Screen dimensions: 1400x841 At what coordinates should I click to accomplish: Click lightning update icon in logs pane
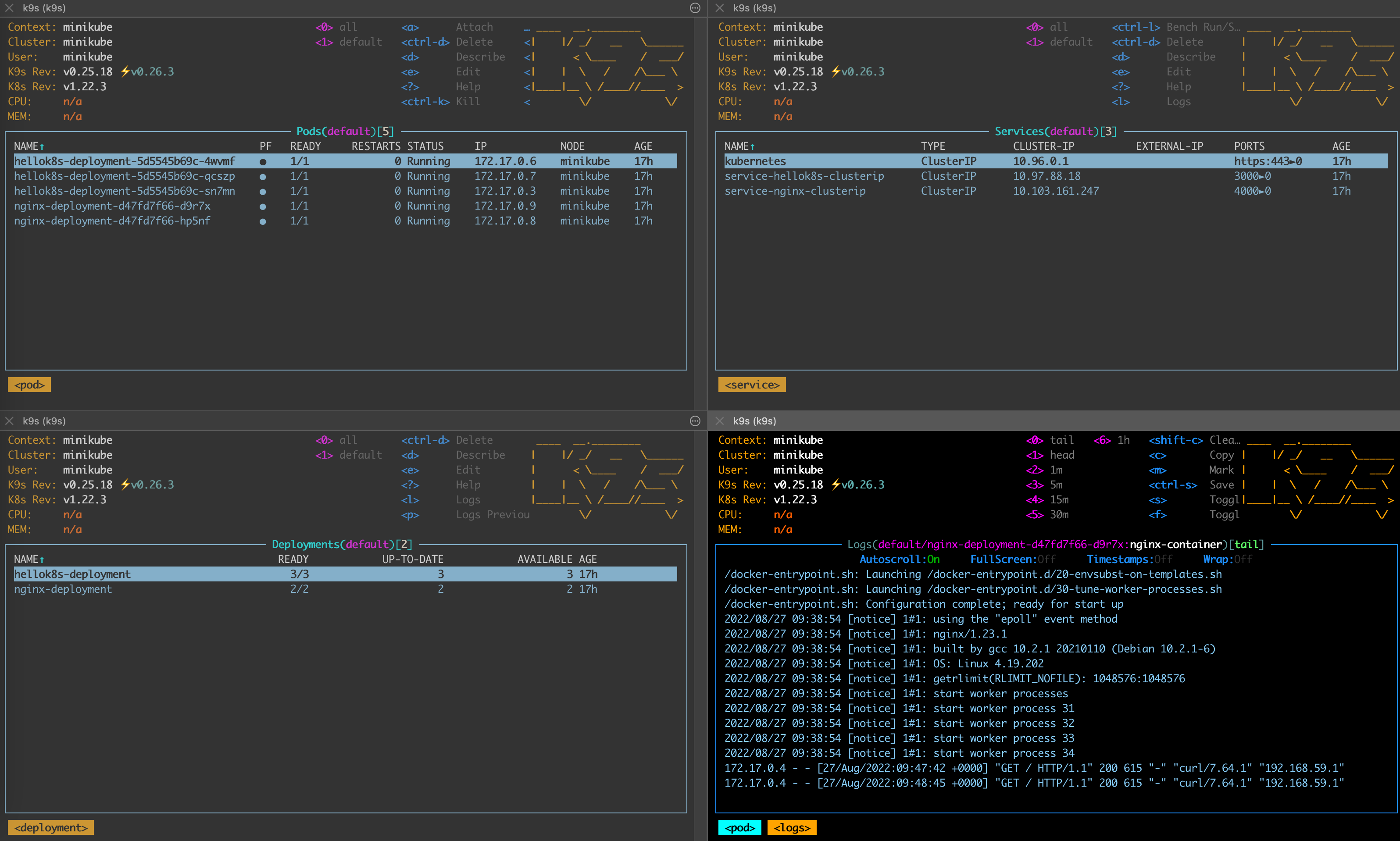836,485
